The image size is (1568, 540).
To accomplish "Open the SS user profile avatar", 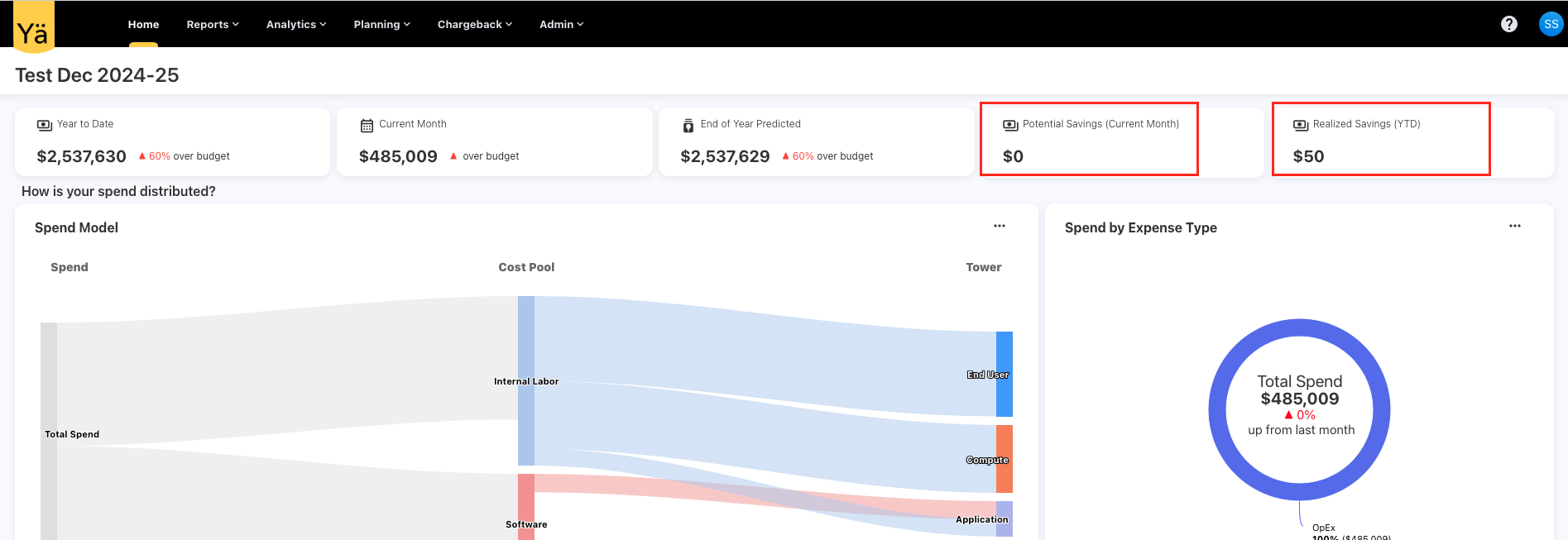I will click(x=1550, y=24).
